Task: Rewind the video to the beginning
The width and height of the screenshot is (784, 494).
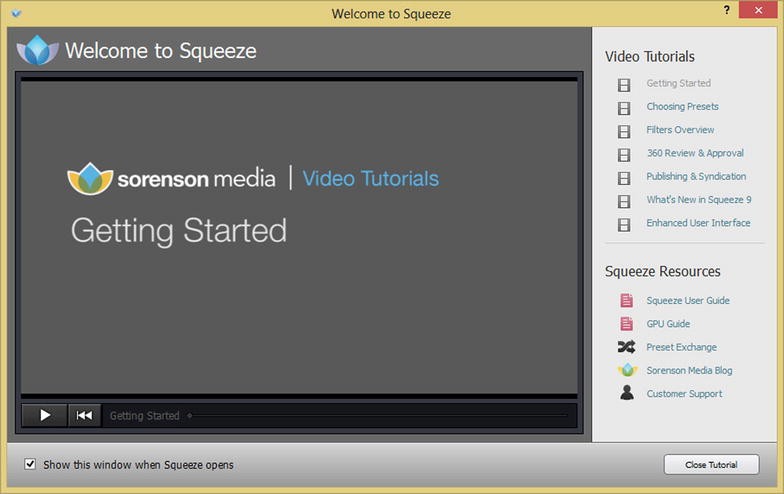Action: point(84,415)
